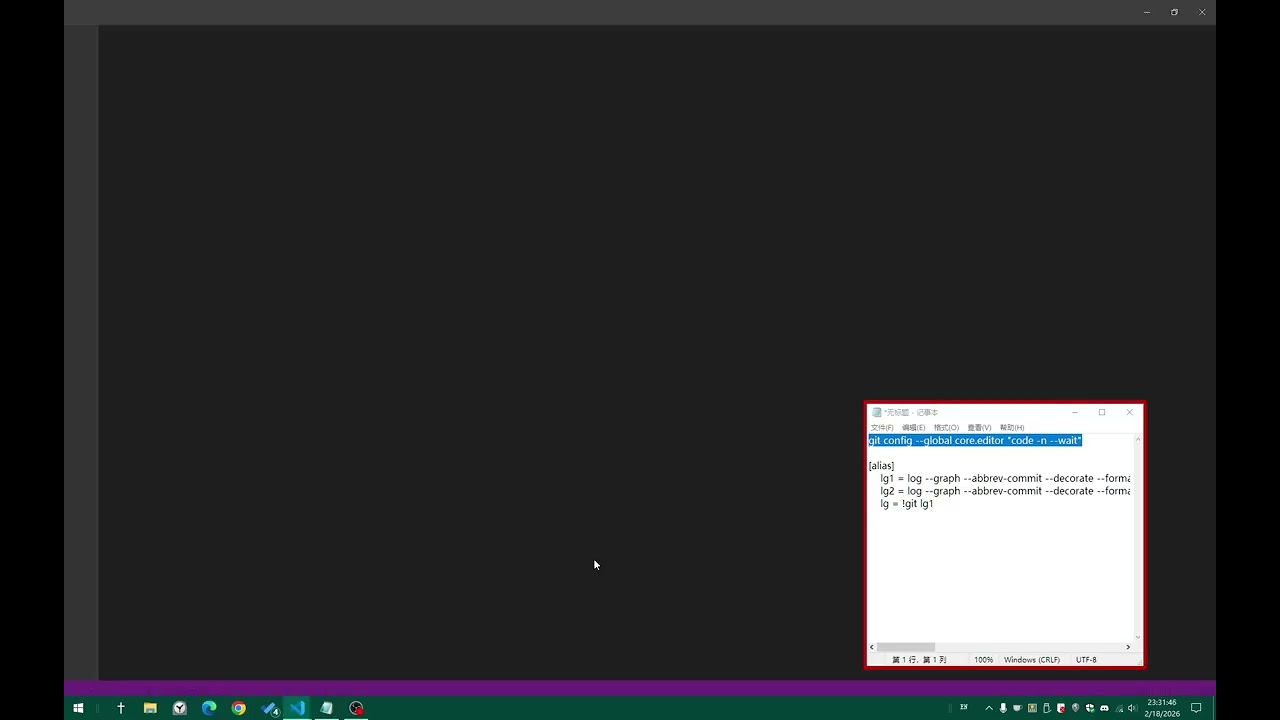Open taskbar icon with badge number 4
Screen dimensions: 1280x720
[x=269, y=708]
